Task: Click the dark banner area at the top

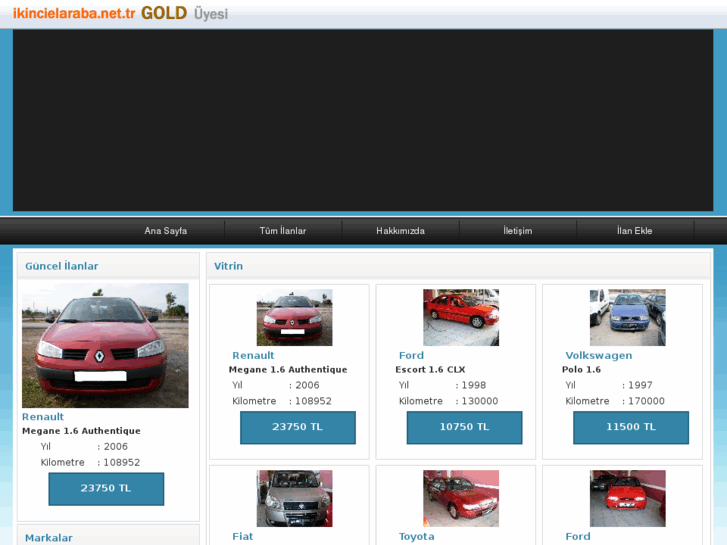Action: click(x=363, y=120)
